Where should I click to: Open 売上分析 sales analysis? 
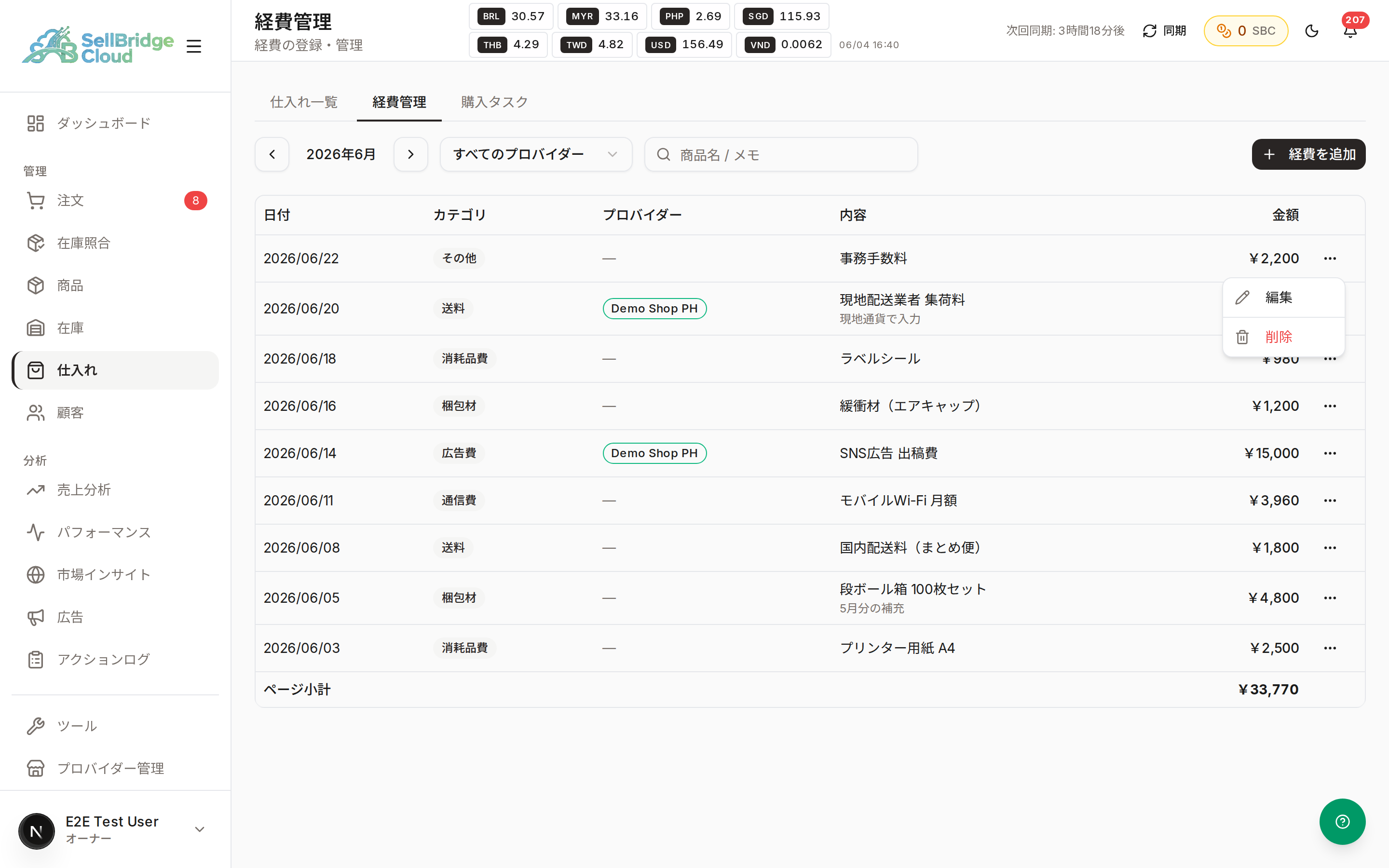click(x=115, y=489)
